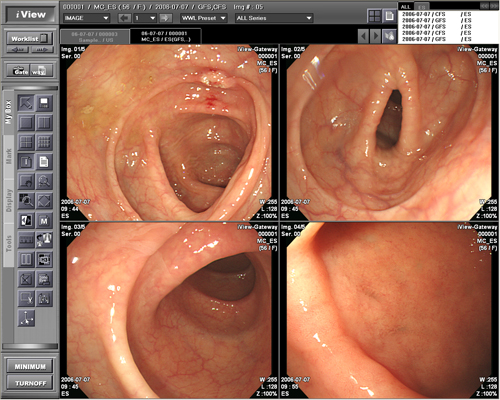Image resolution: width=500 pixels, height=400 pixels.
Task: Choose the 3x3 grid layout
Action: point(44,142)
